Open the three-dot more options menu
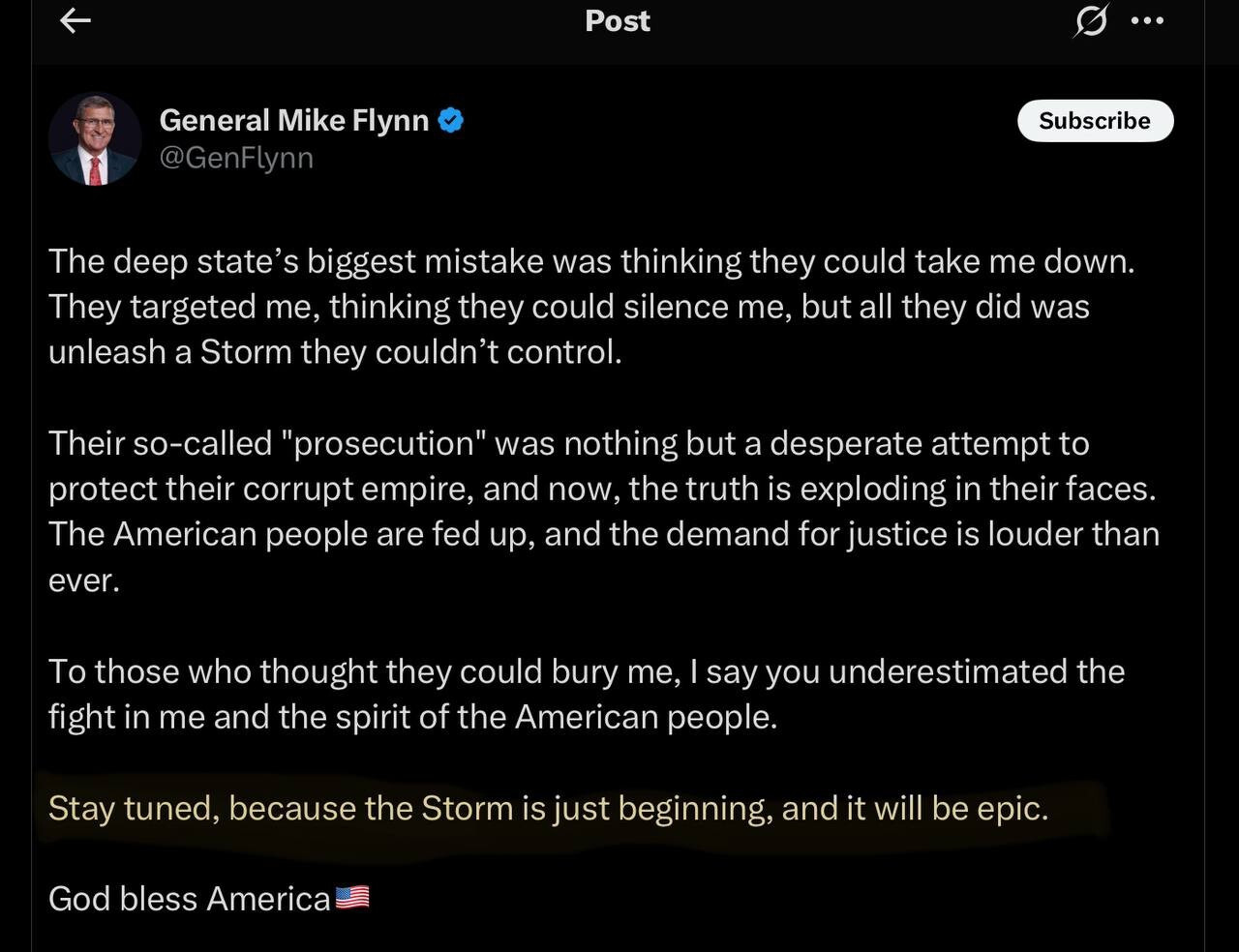 coord(1147,21)
